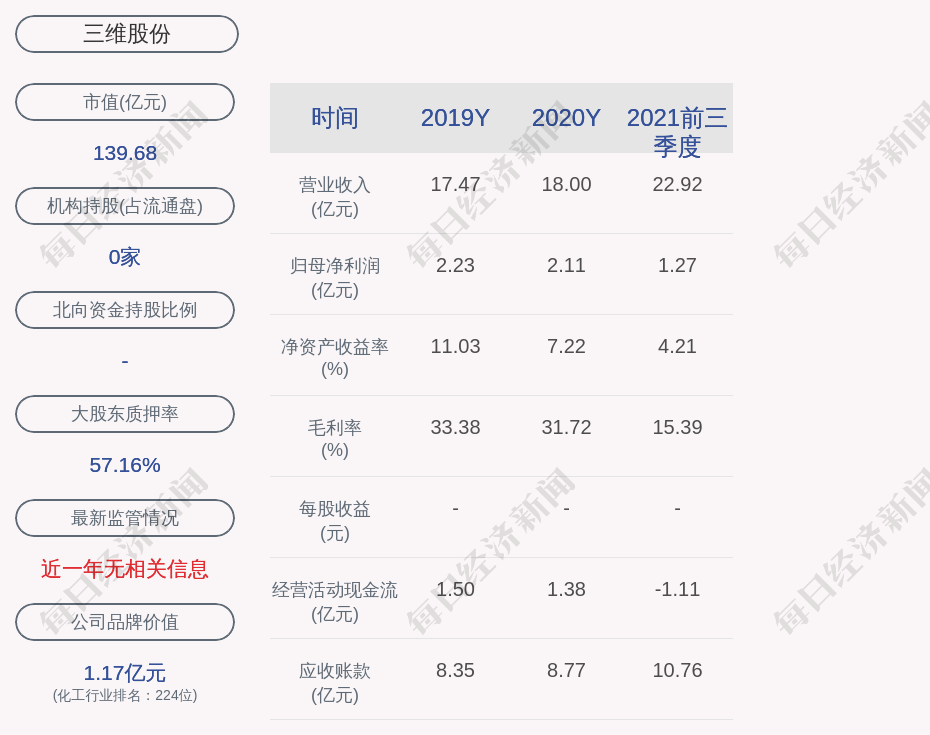The image size is (930, 735).
Task: Click the 三维股份 company name pill
Action: tap(127, 34)
